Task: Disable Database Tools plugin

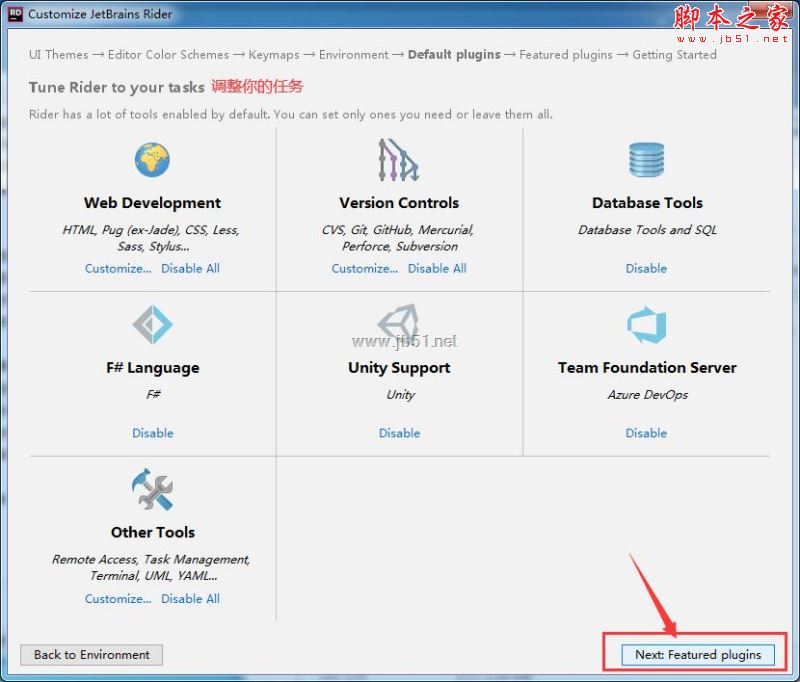Action: pos(646,268)
